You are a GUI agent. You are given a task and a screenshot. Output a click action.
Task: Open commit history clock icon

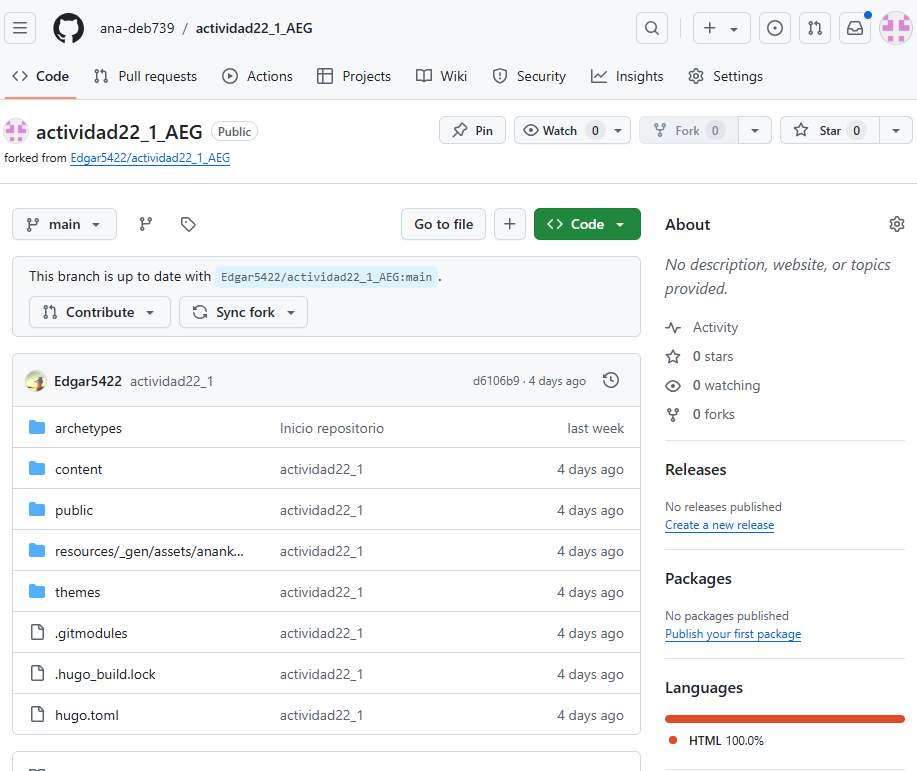pyautogui.click(x=611, y=380)
